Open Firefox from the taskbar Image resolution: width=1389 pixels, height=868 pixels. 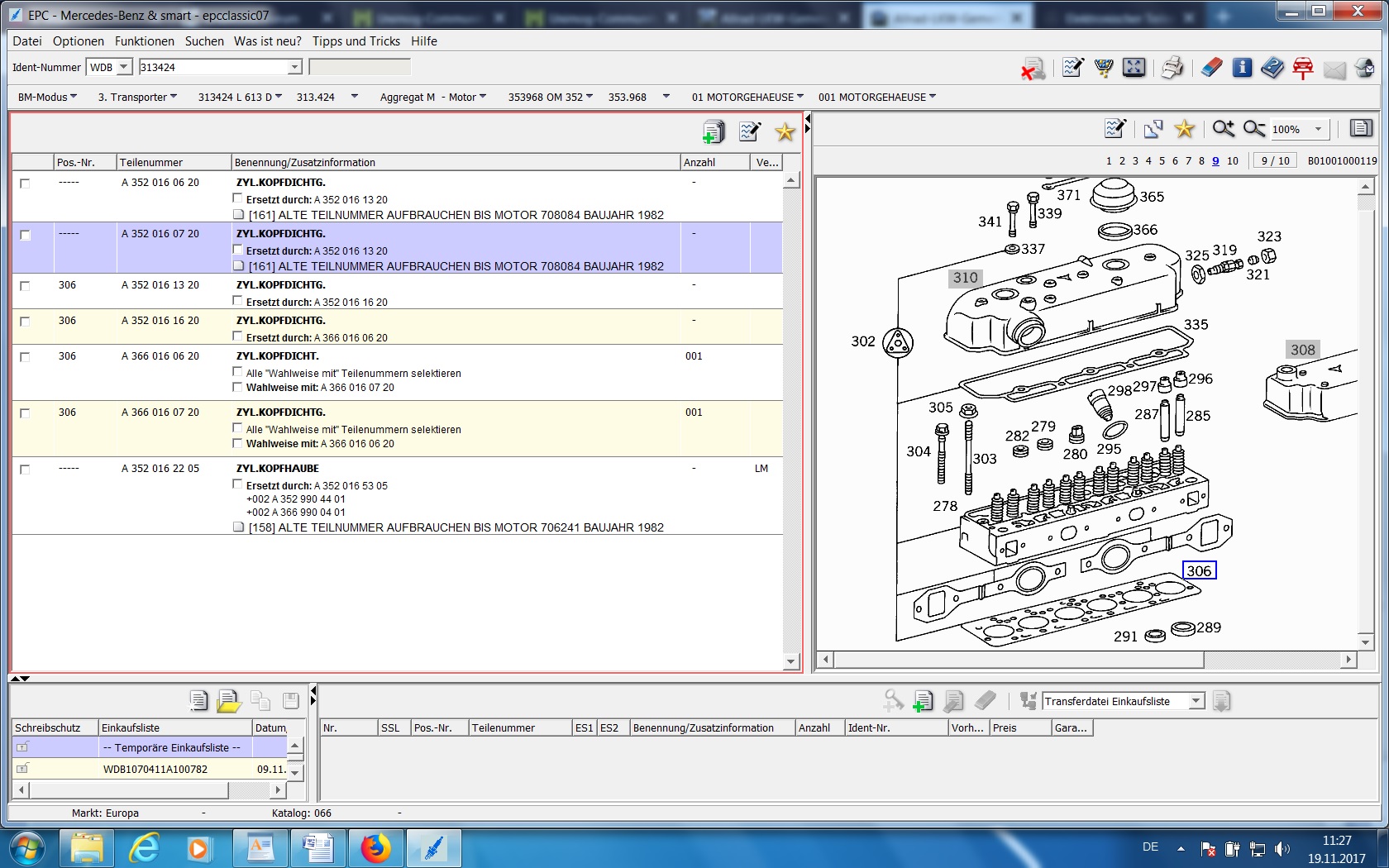(x=376, y=848)
